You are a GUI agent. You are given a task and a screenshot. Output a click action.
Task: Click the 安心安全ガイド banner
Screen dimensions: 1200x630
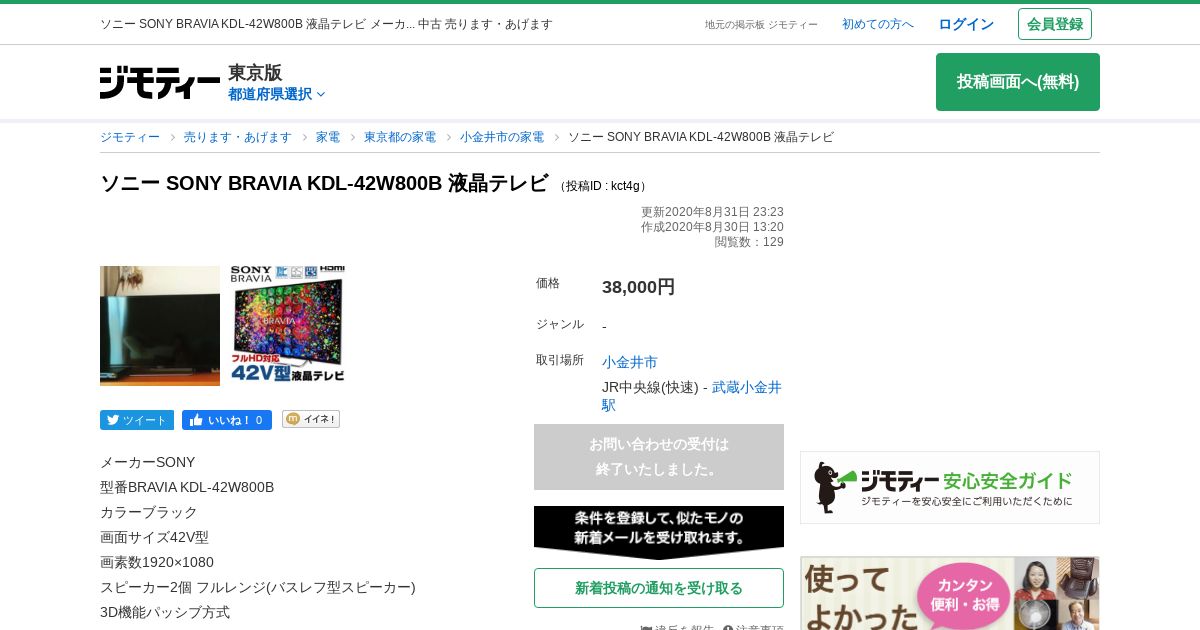click(x=950, y=487)
